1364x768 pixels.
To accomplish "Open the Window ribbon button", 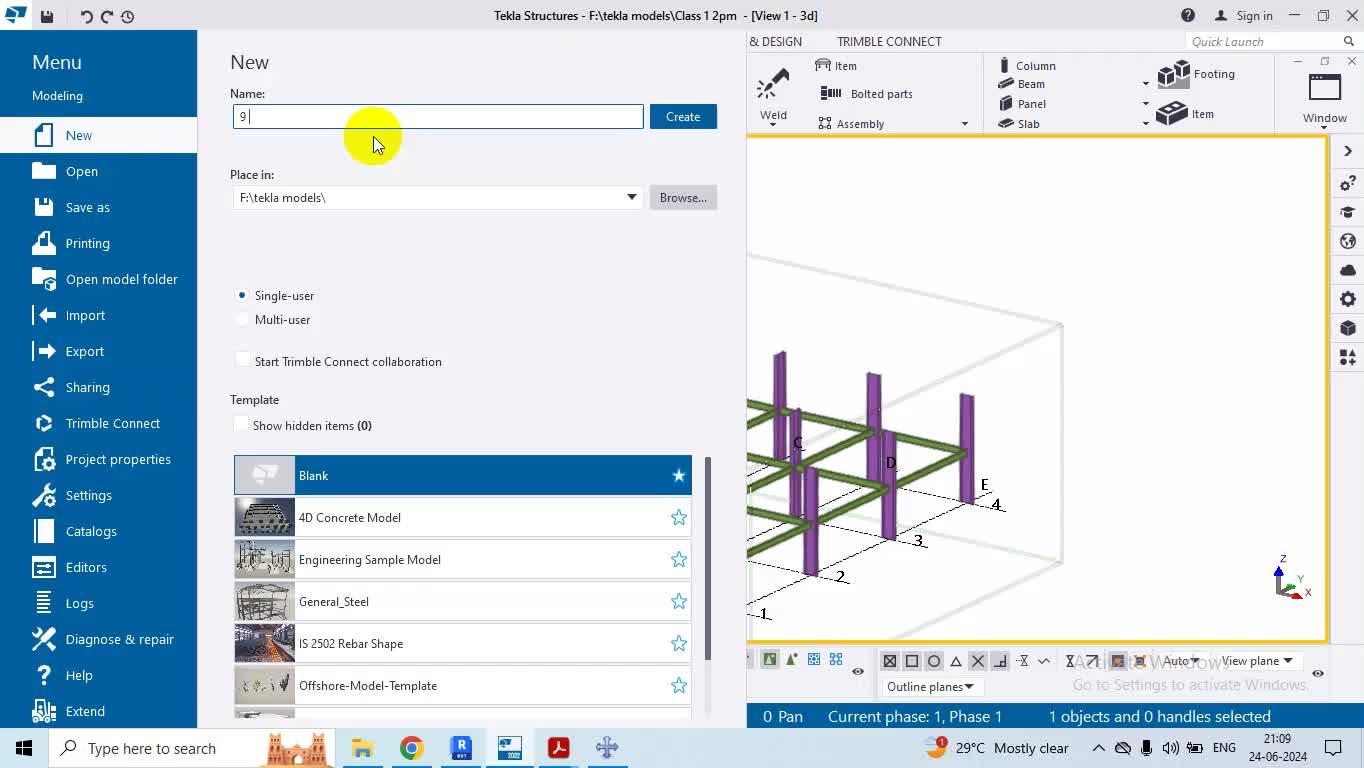I will [x=1324, y=97].
